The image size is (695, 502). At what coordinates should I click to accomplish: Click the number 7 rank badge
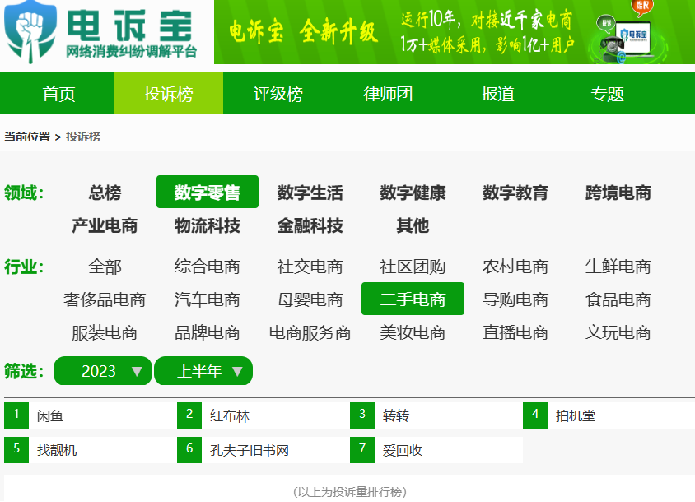pyautogui.click(x=362, y=450)
